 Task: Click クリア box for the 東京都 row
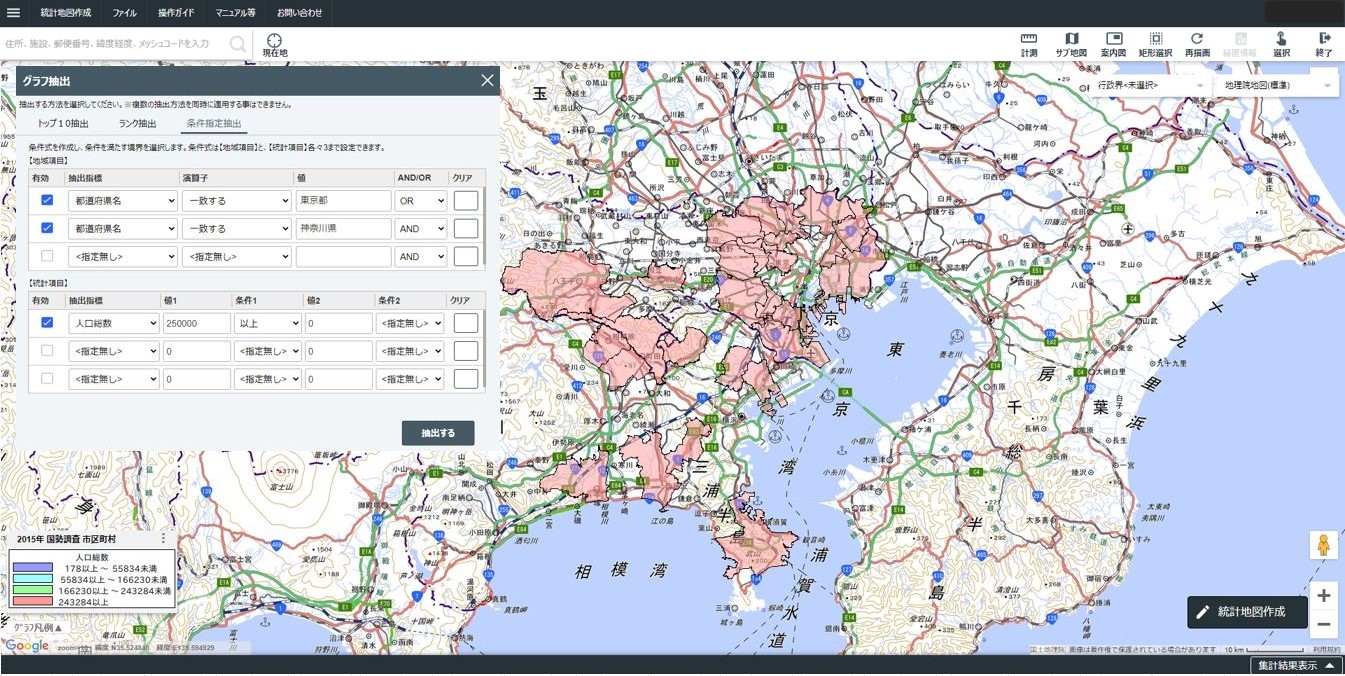(466, 200)
